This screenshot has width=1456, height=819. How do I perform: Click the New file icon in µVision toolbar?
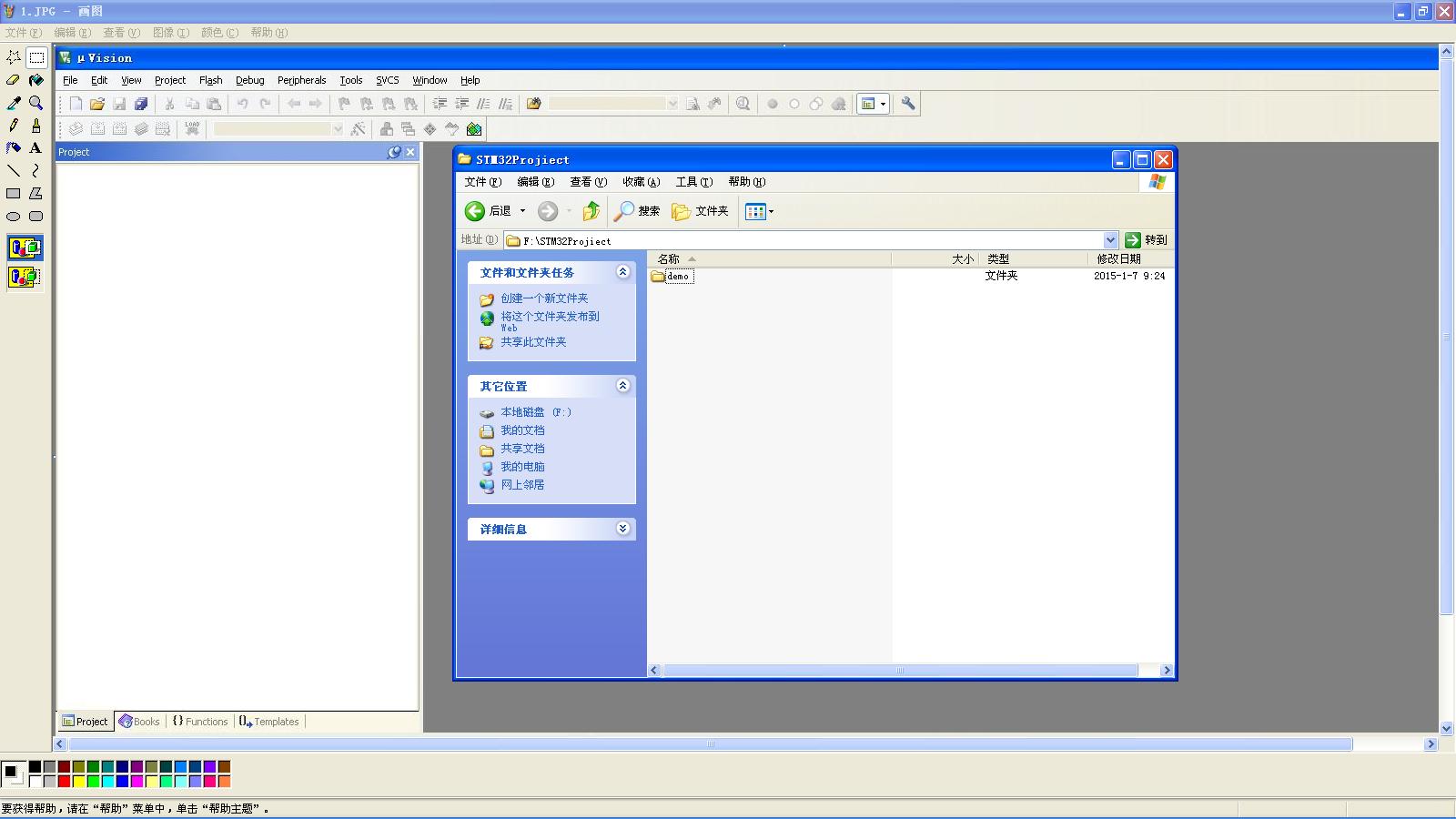coord(76,104)
